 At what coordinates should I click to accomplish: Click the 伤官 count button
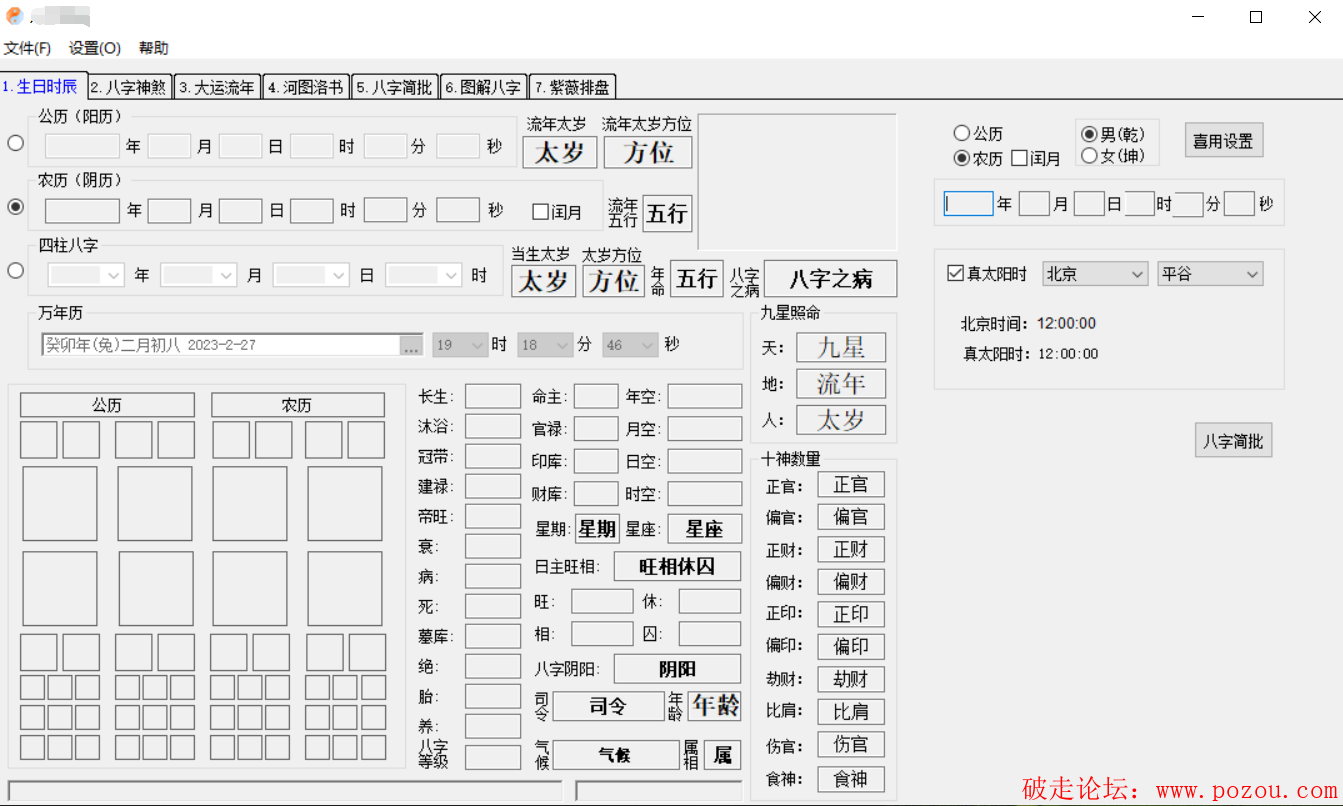(x=851, y=745)
